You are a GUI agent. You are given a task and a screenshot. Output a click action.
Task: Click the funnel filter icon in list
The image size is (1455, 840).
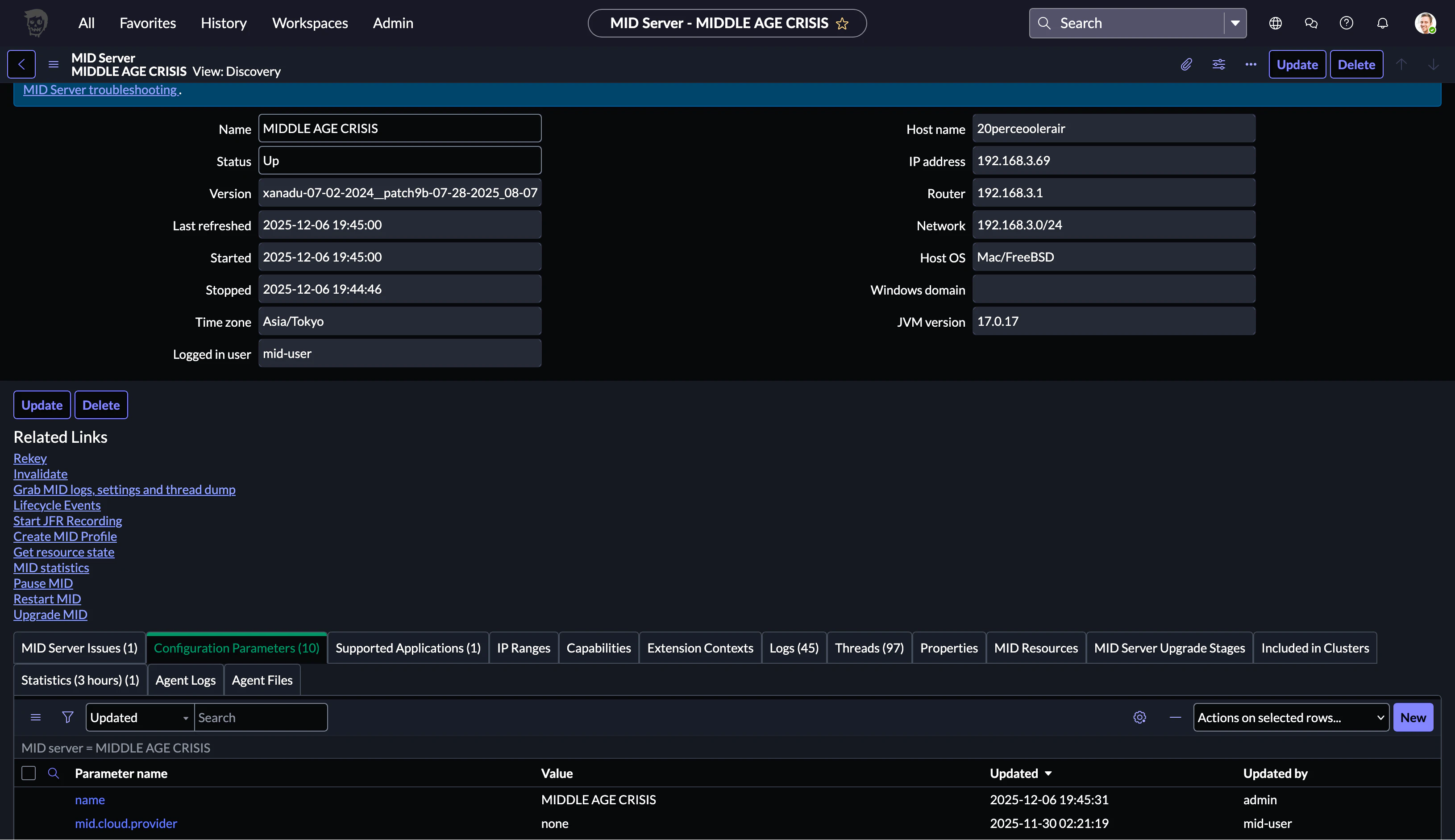68,717
